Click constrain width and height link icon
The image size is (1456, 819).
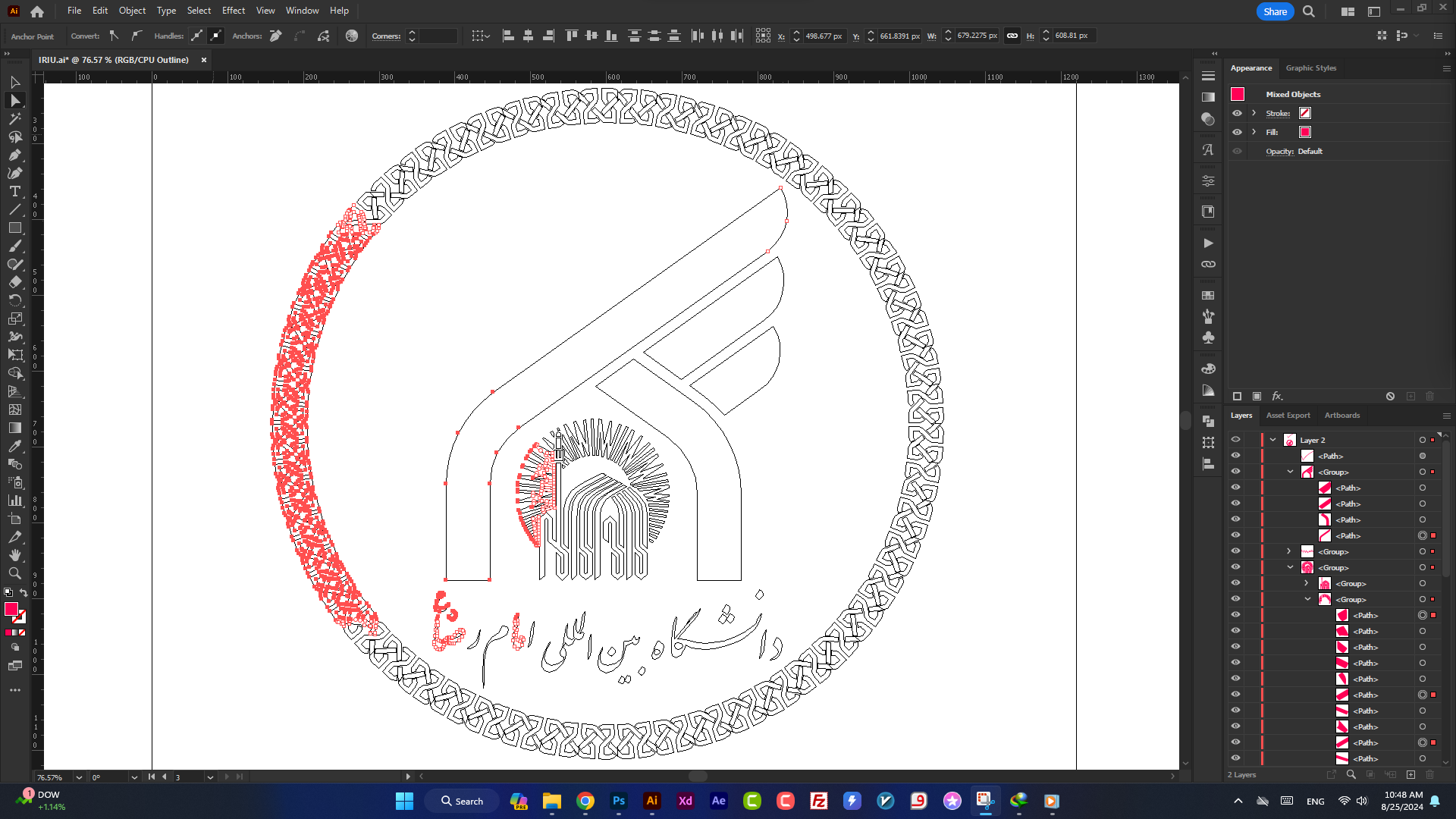(x=1012, y=36)
